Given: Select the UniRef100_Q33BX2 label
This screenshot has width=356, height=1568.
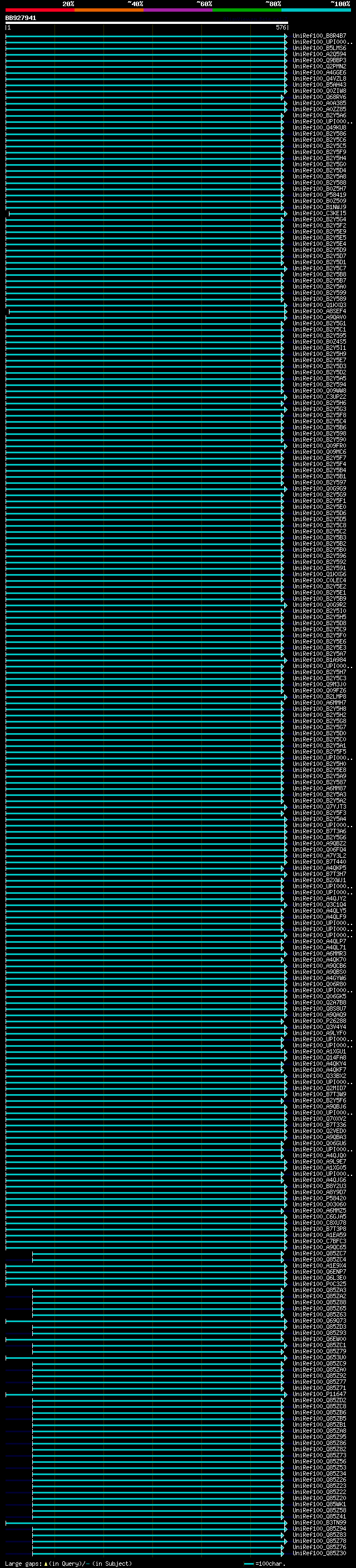Looking at the screenshot, I should (x=319, y=1076).
